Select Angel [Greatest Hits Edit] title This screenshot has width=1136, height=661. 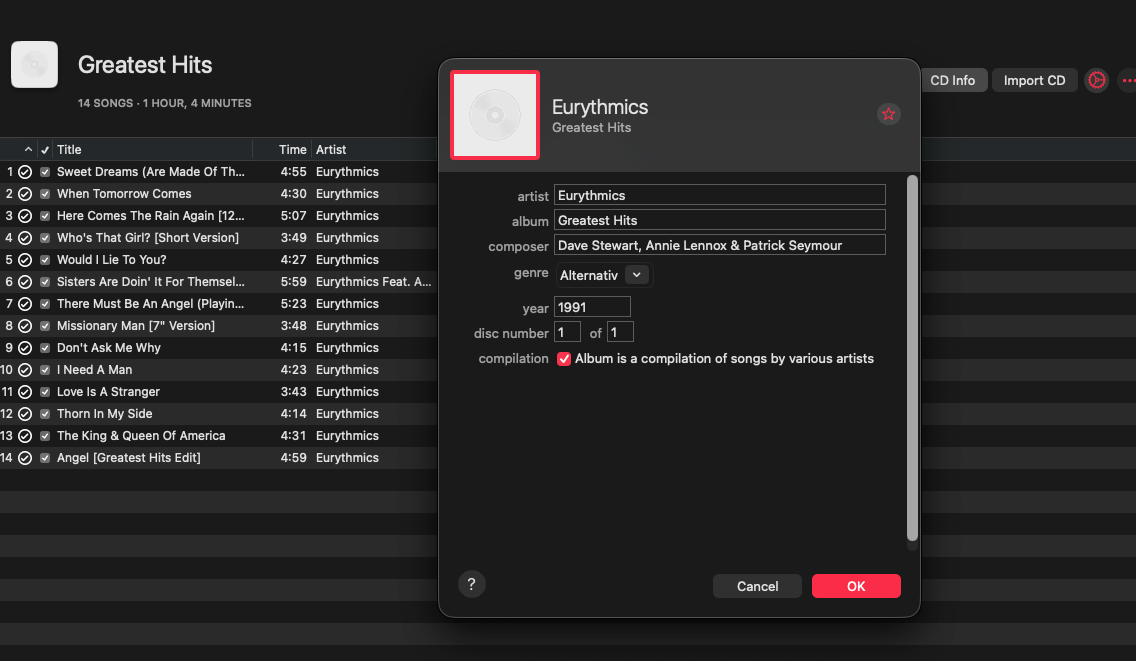tap(128, 458)
